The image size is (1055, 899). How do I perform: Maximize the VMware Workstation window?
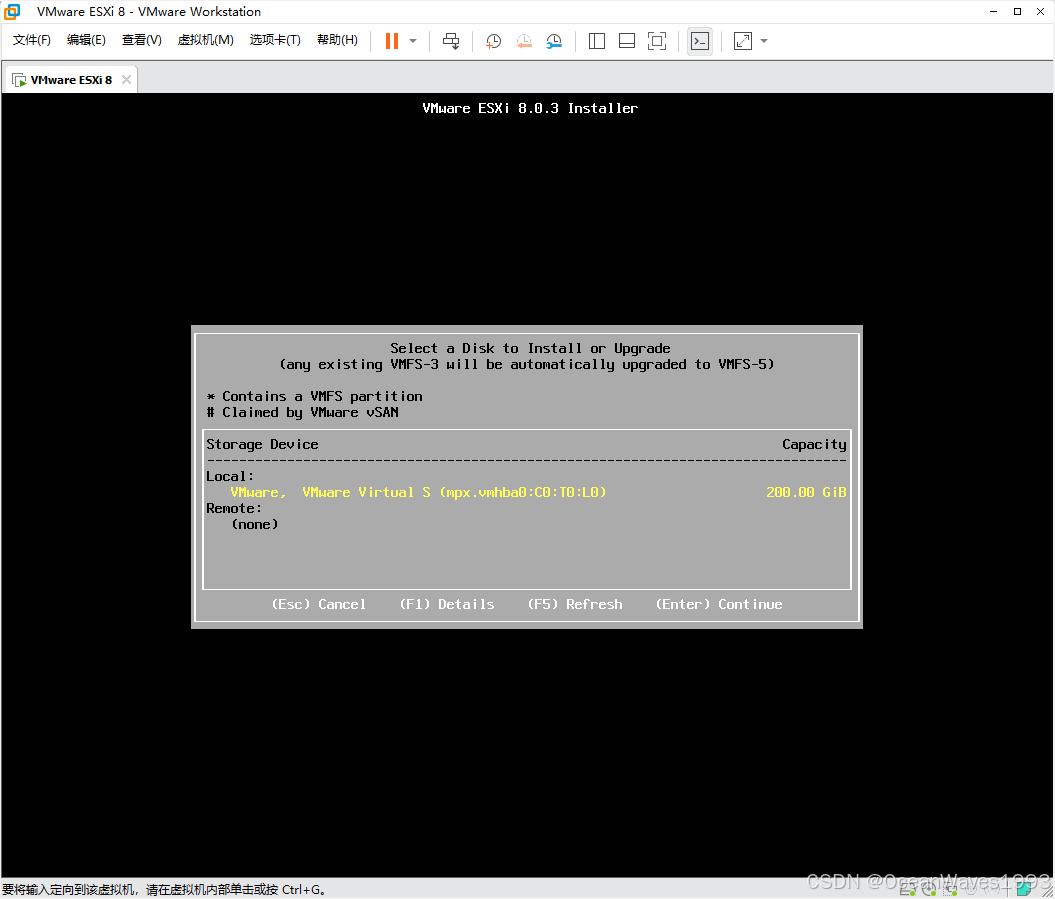coord(1017,11)
